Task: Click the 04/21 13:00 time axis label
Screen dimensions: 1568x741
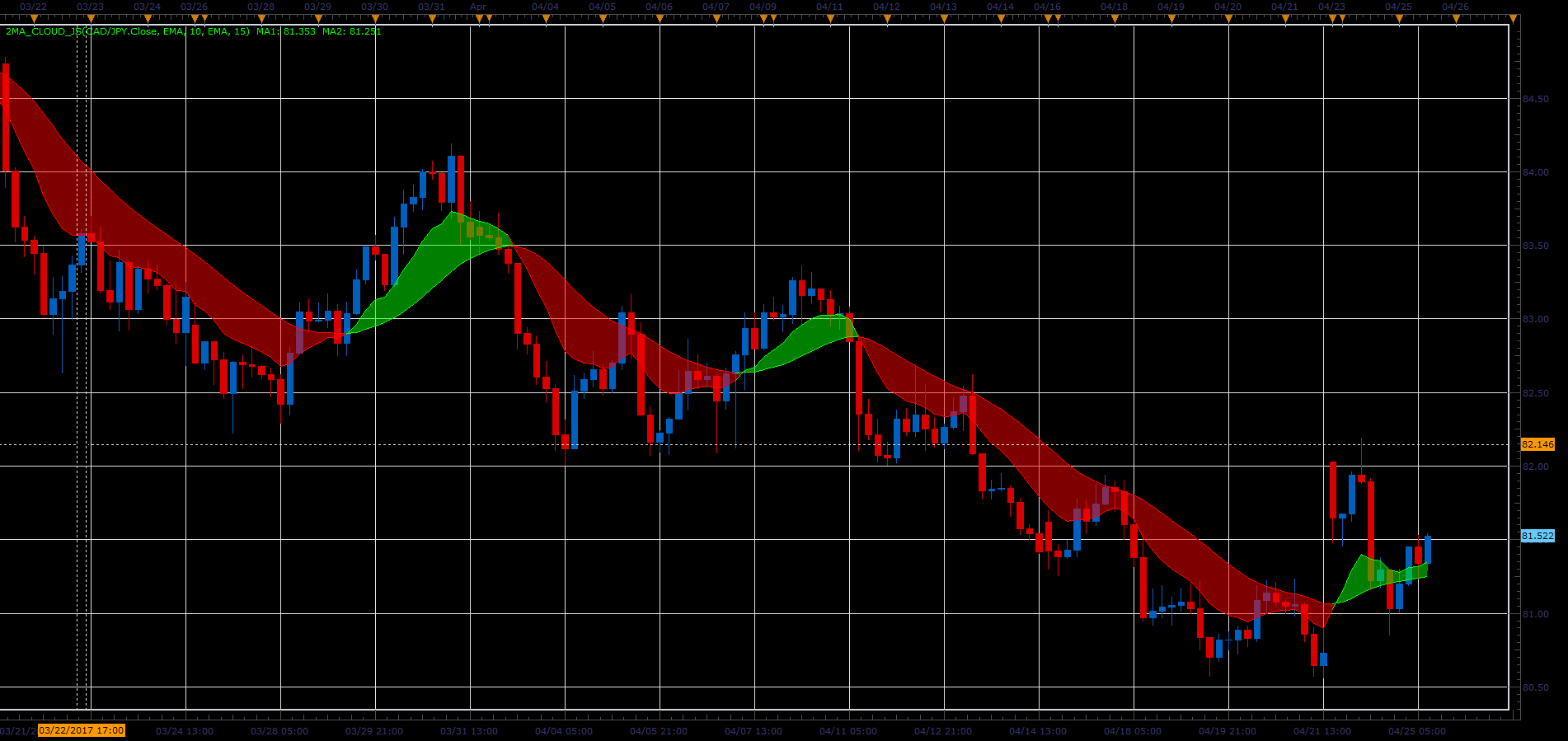Action: (x=1322, y=731)
